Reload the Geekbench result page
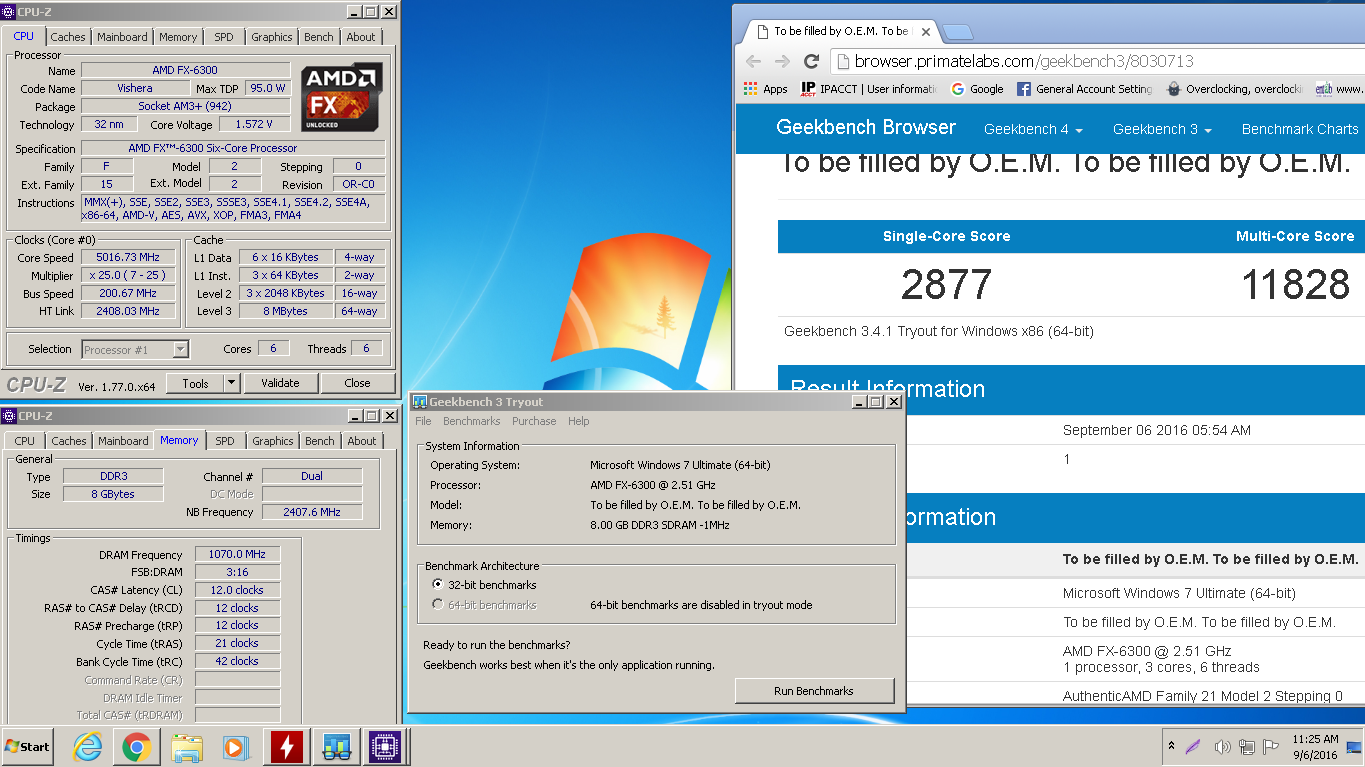 [x=812, y=61]
